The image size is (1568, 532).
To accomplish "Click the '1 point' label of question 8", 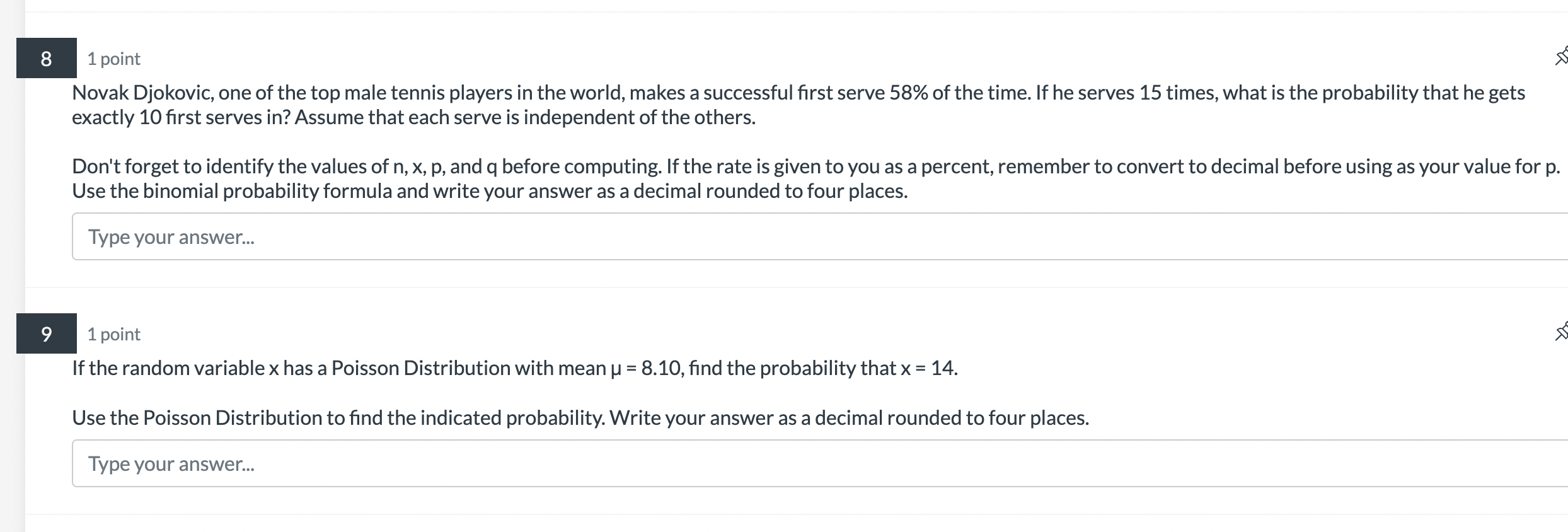I will [x=113, y=59].
